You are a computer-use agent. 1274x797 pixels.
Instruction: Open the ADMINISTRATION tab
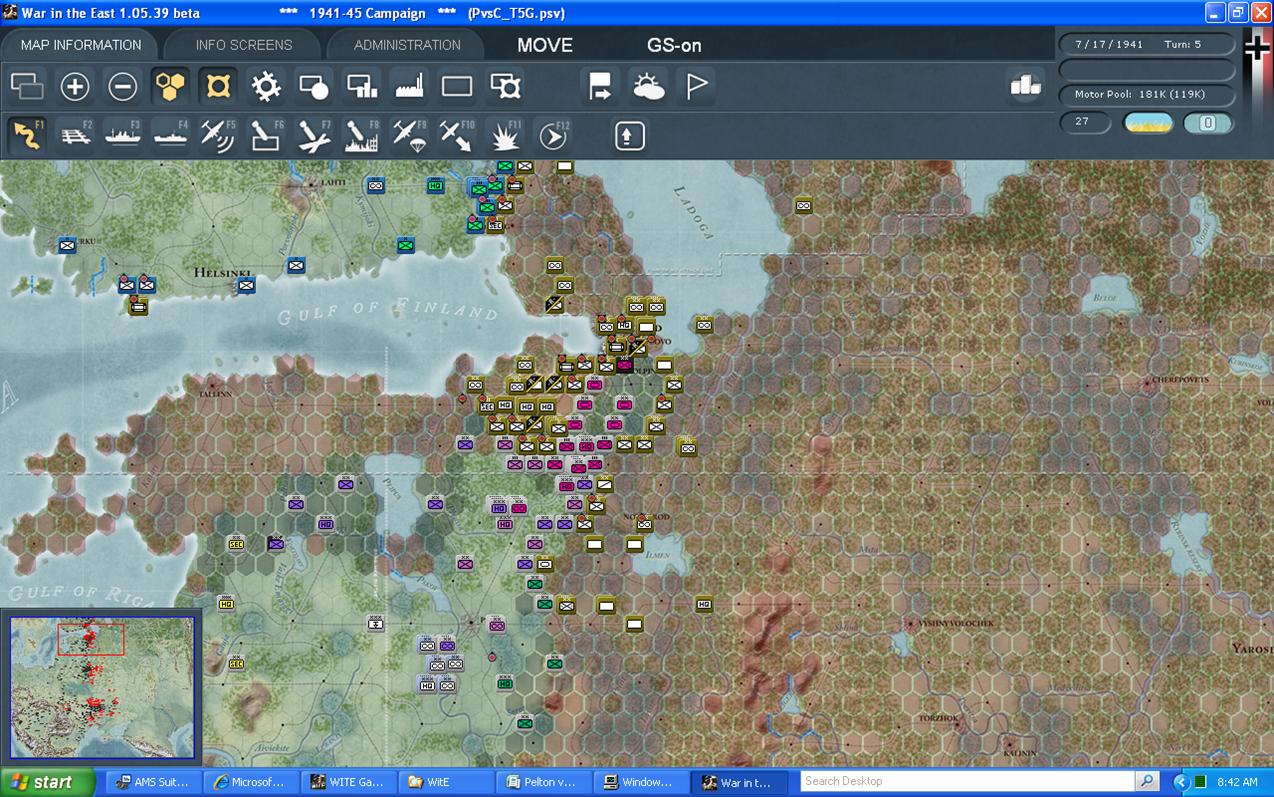[407, 45]
